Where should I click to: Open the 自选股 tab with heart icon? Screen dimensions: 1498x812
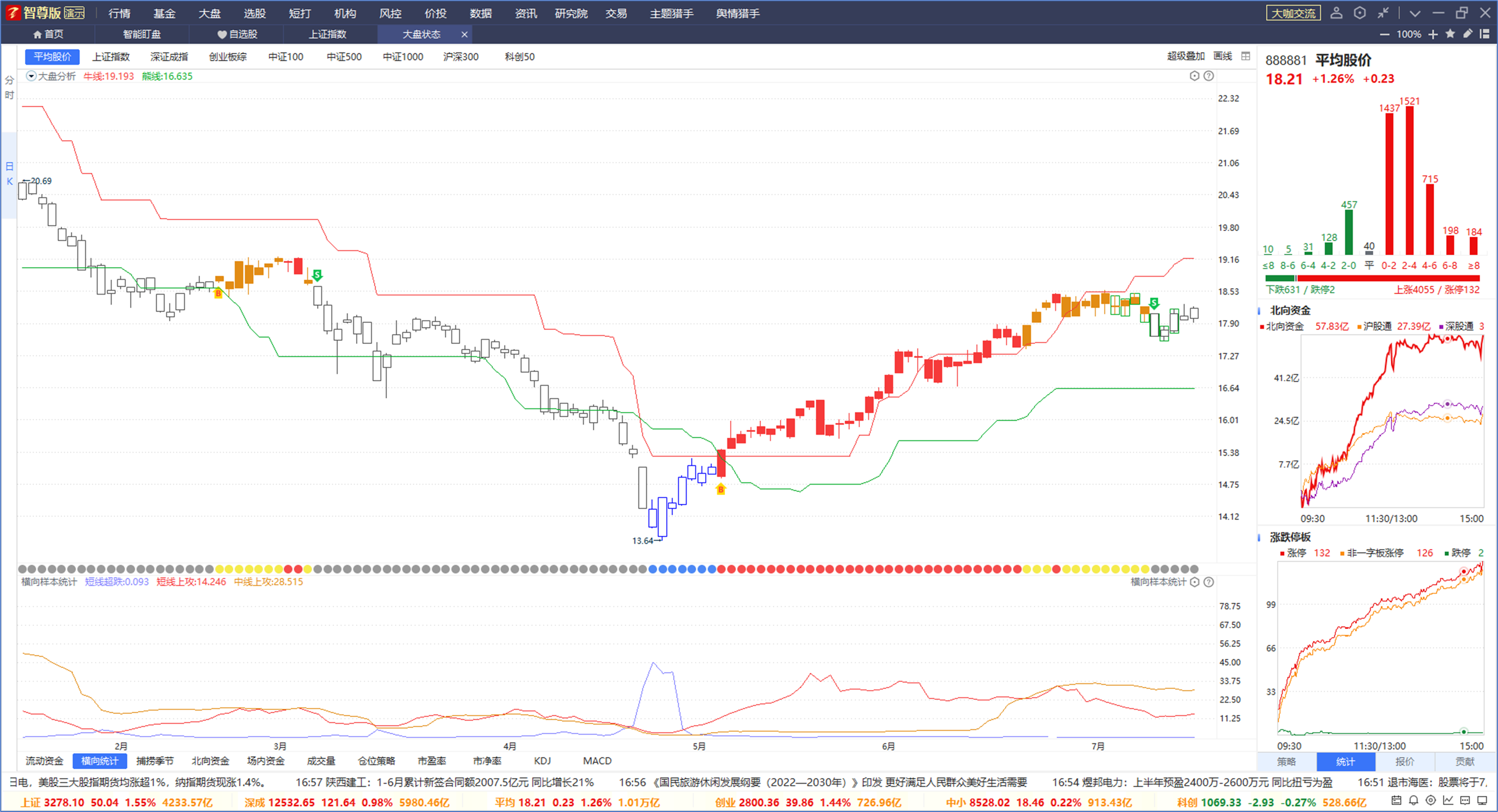237,34
